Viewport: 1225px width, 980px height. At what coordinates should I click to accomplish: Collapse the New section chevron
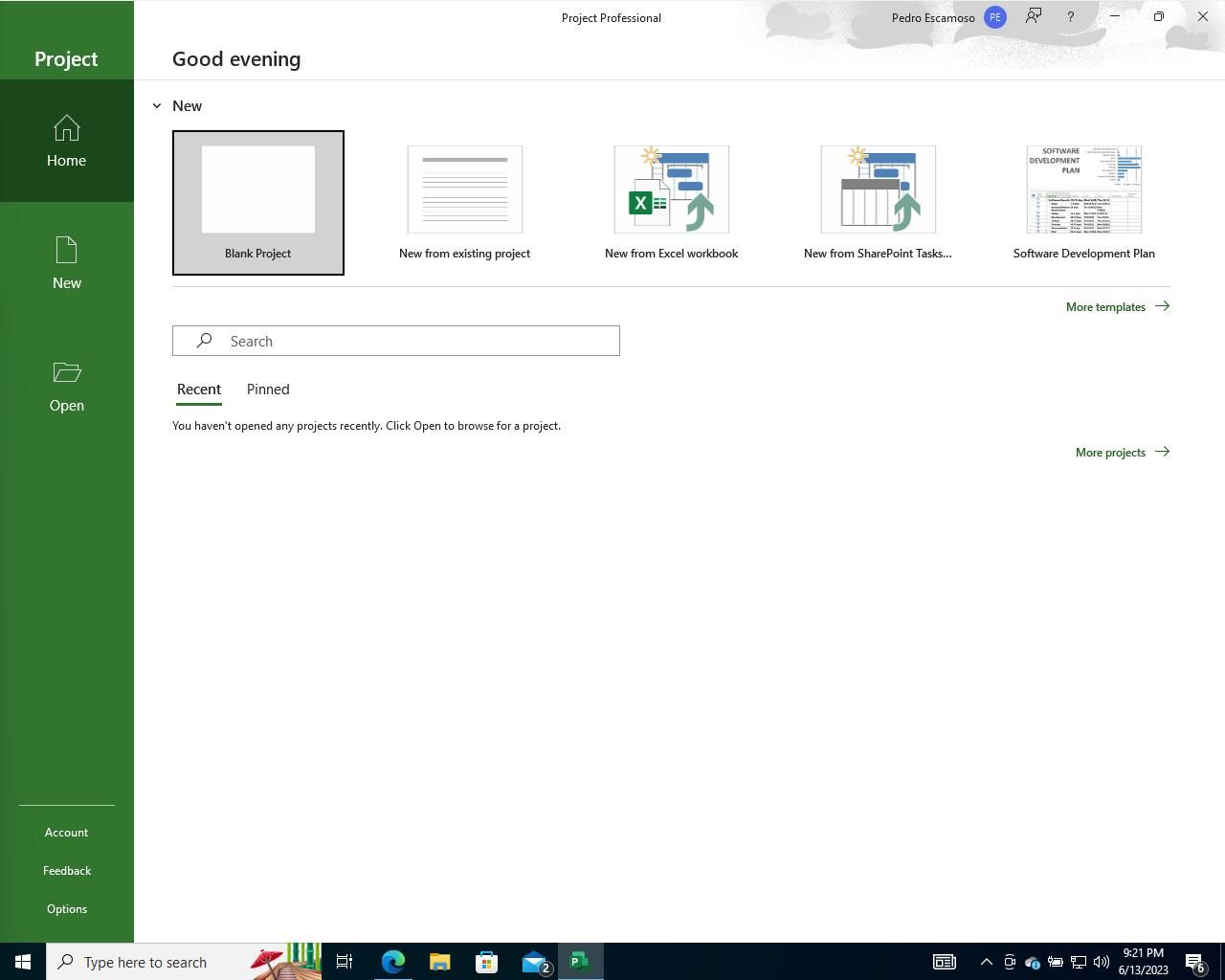[x=157, y=106]
